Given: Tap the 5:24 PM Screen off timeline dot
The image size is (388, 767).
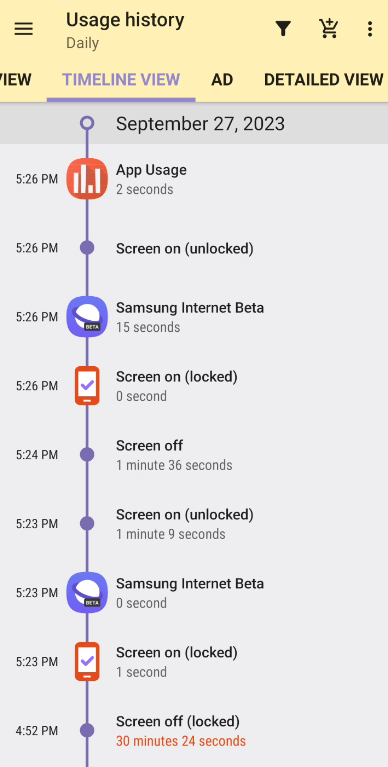Looking at the screenshot, I should tap(87, 455).
